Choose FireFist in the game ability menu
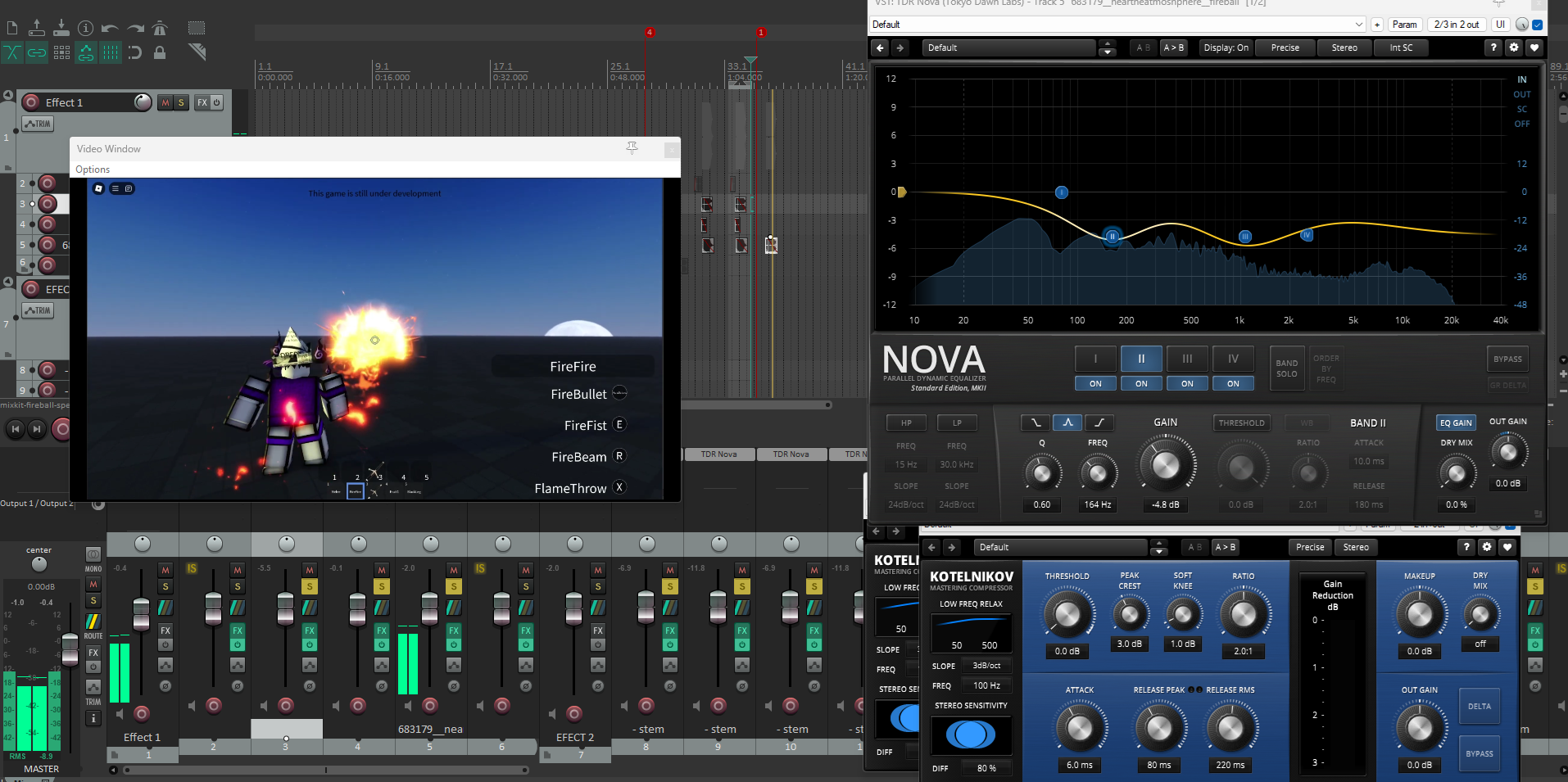 [586, 425]
